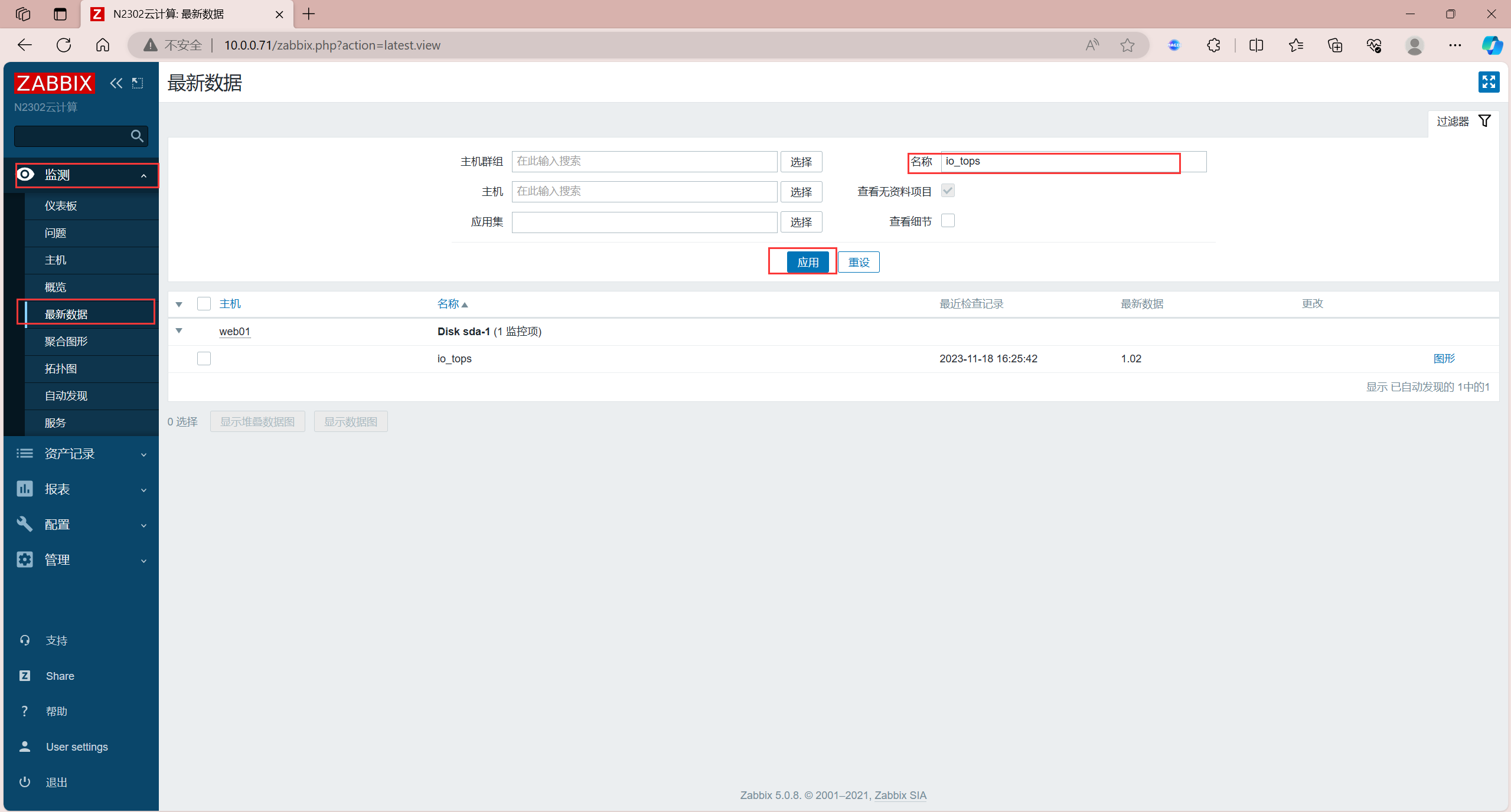Open browser extensions puzzle icon
Viewport: 1511px width, 812px height.
[x=1213, y=45]
